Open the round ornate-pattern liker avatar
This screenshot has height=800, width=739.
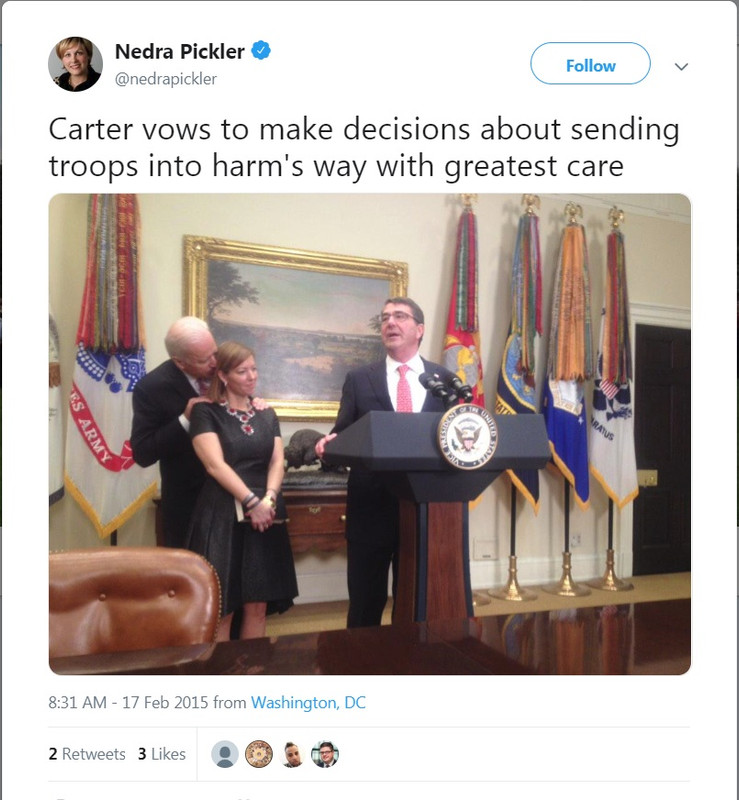point(259,754)
